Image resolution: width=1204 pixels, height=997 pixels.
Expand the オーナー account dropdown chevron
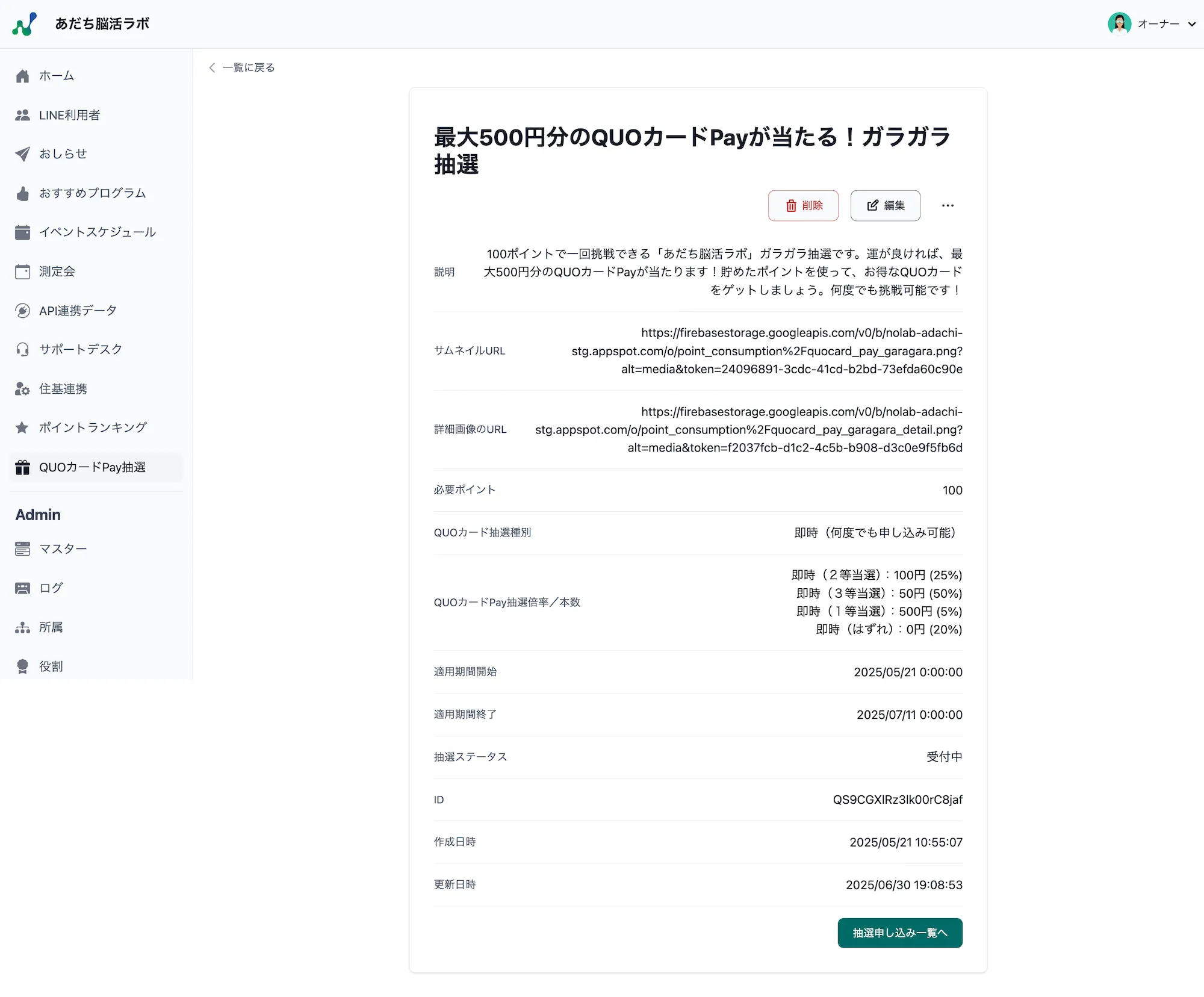coord(1191,24)
